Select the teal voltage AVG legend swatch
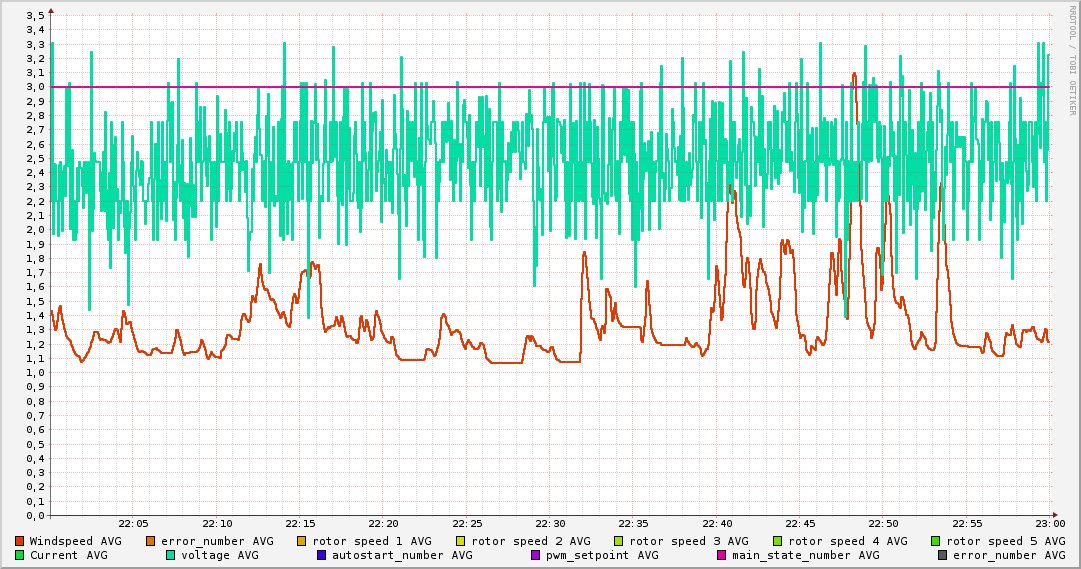Image resolution: width=1081 pixels, height=569 pixels. [x=170, y=555]
